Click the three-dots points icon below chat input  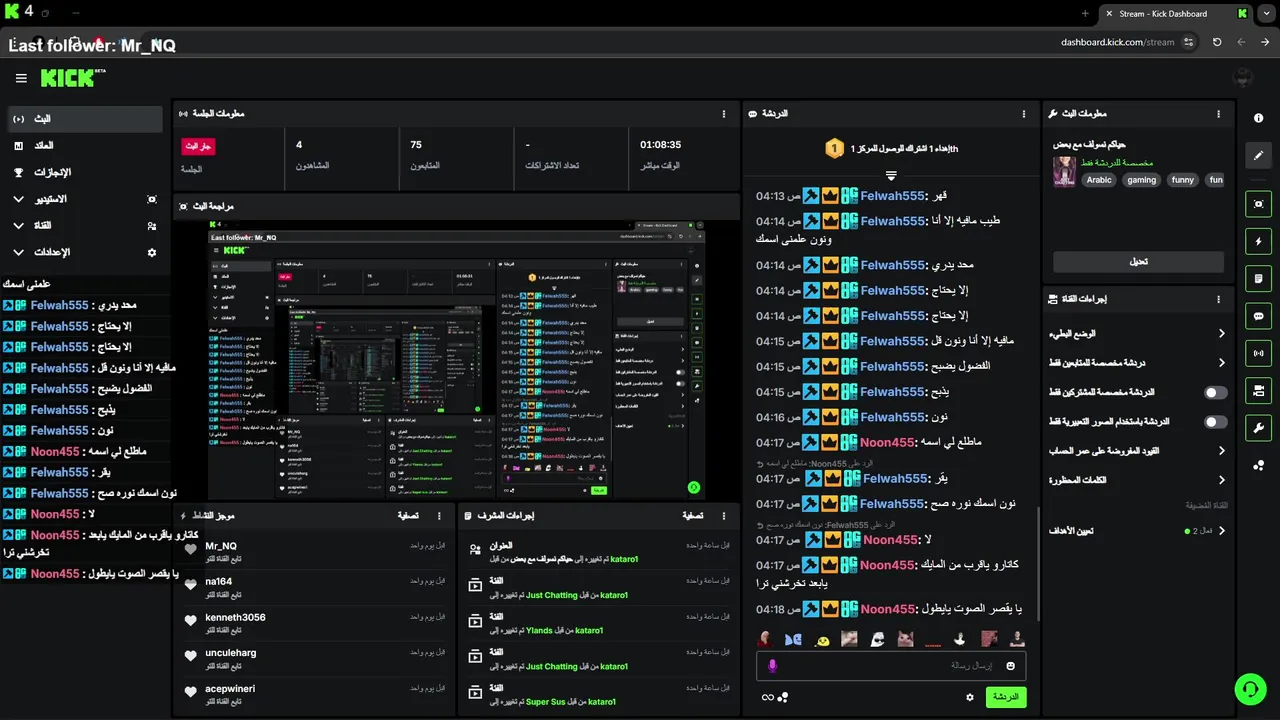783,697
